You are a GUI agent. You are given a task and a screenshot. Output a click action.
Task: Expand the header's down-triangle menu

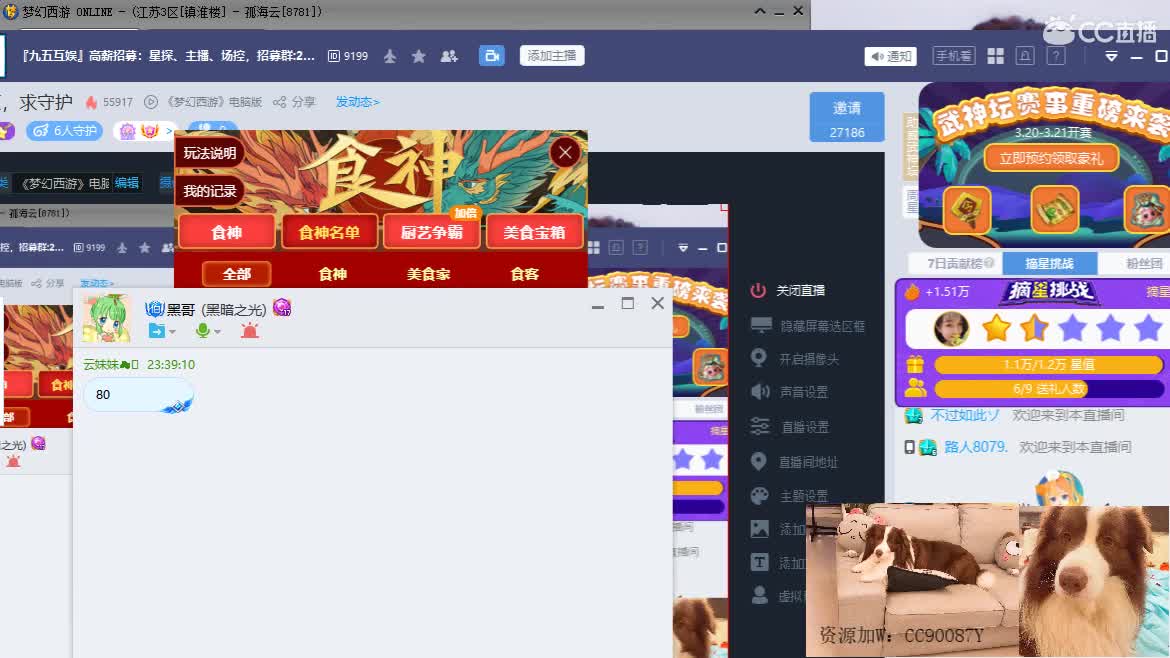tap(1111, 57)
